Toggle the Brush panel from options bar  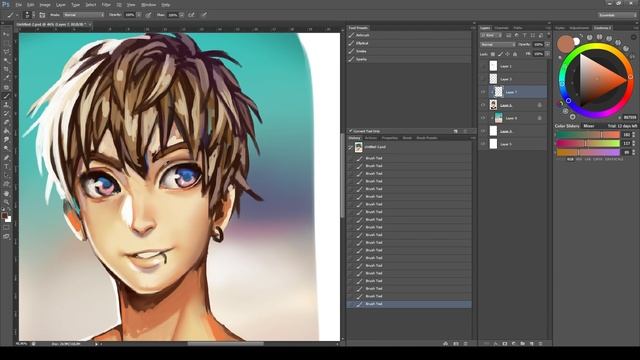[42, 15]
